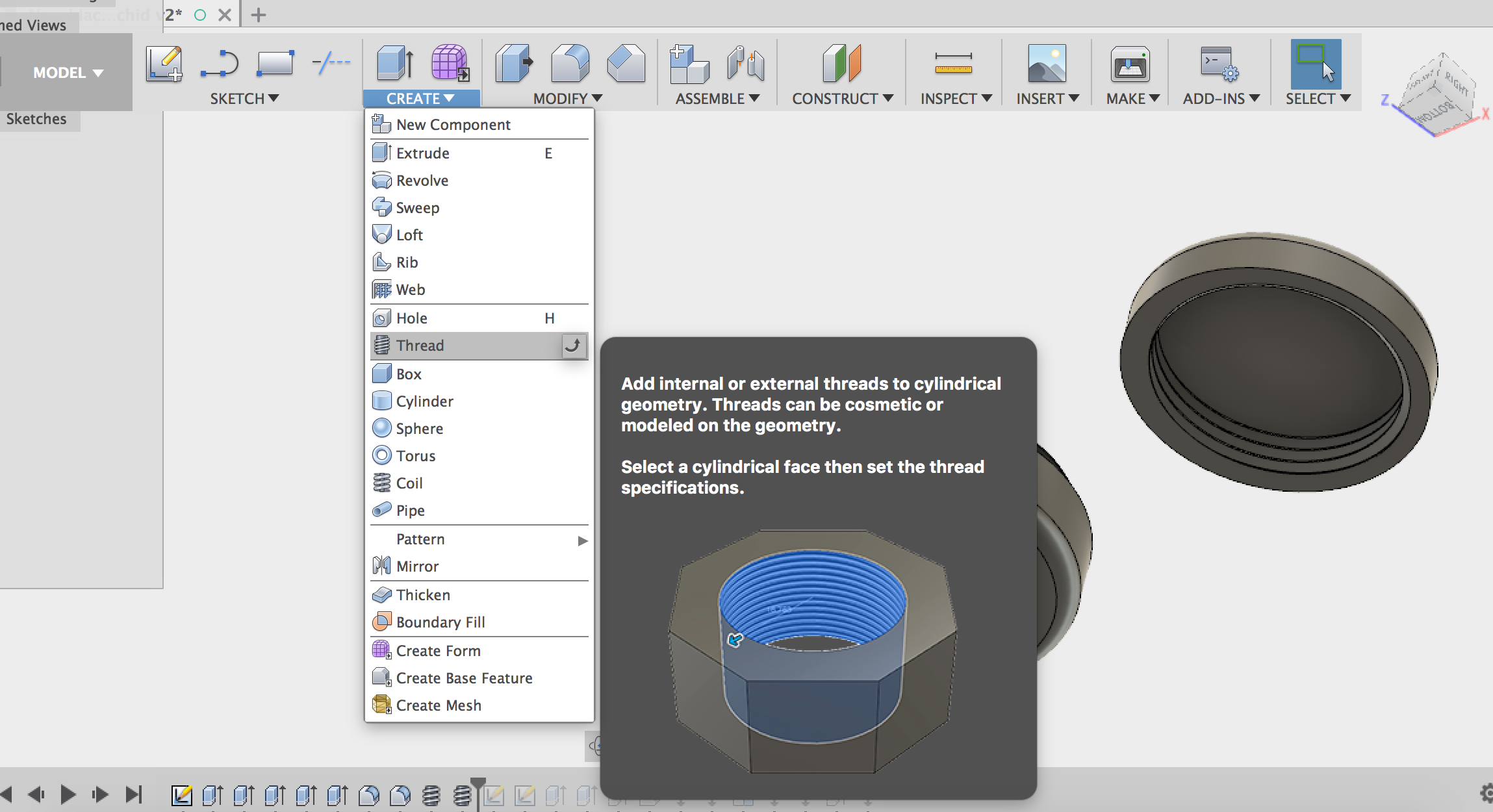Toggle the Thread toolbar shortcut arrow
Image resolution: width=1493 pixels, height=812 pixels.
573,346
